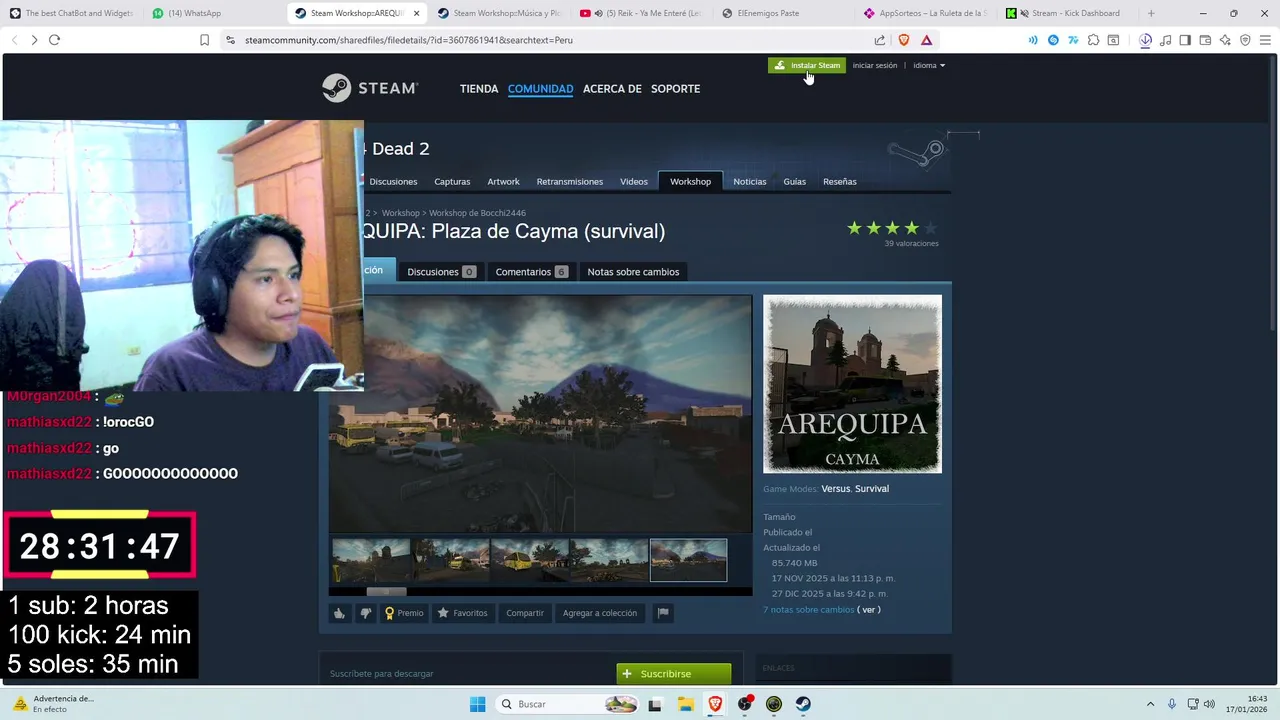Click the browser forward arrow
Image resolution: width=1280 pixels, height=720 pixels.
(x=34, y=40)
